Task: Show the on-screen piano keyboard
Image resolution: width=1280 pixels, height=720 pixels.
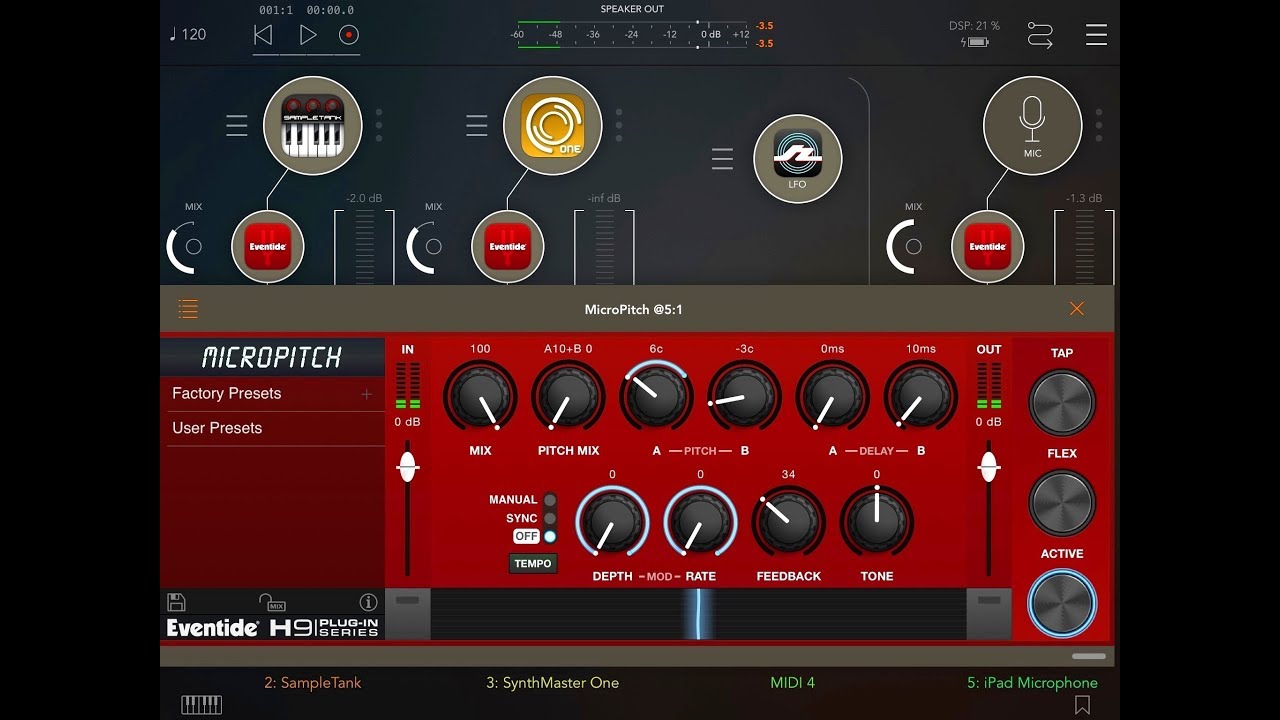Action: (201, 705)
